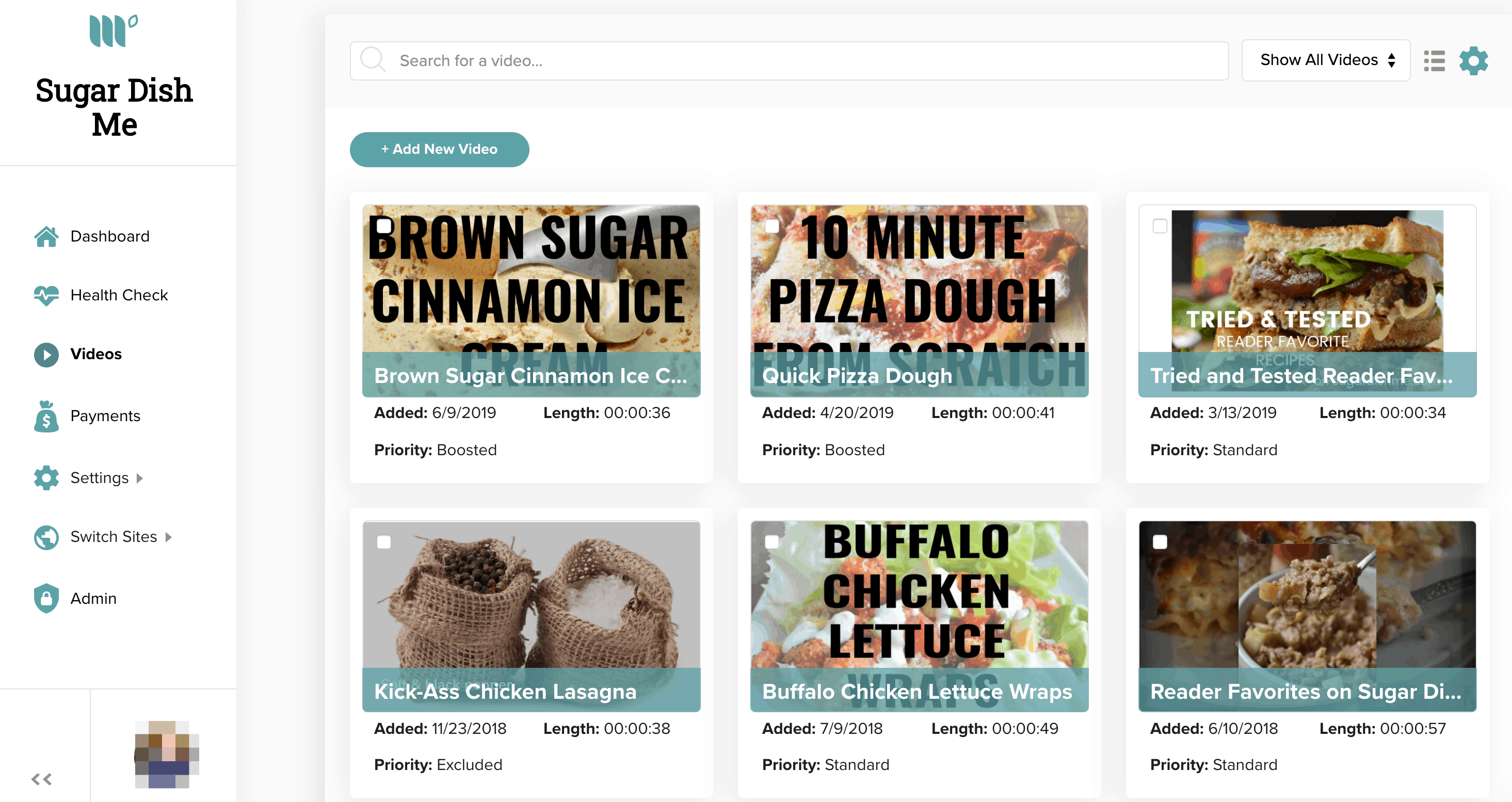Expand the Switch Sites submenu
This screenshot has height=802, width=1512.
pyautogui.click(x=169, y=537)
